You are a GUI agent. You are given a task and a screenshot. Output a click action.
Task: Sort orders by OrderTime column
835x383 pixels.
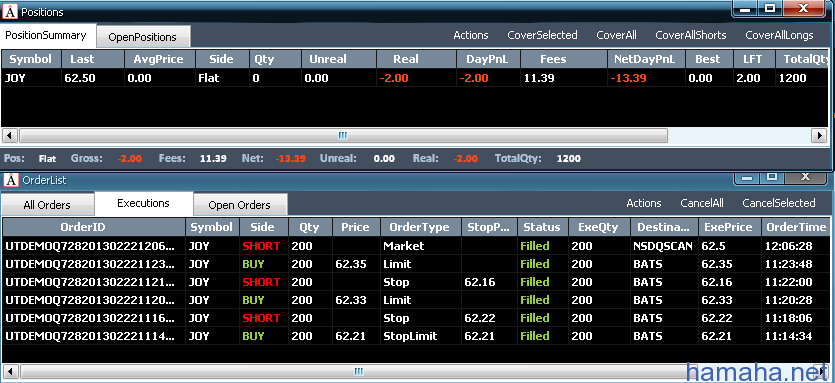[x=796, y=227]
